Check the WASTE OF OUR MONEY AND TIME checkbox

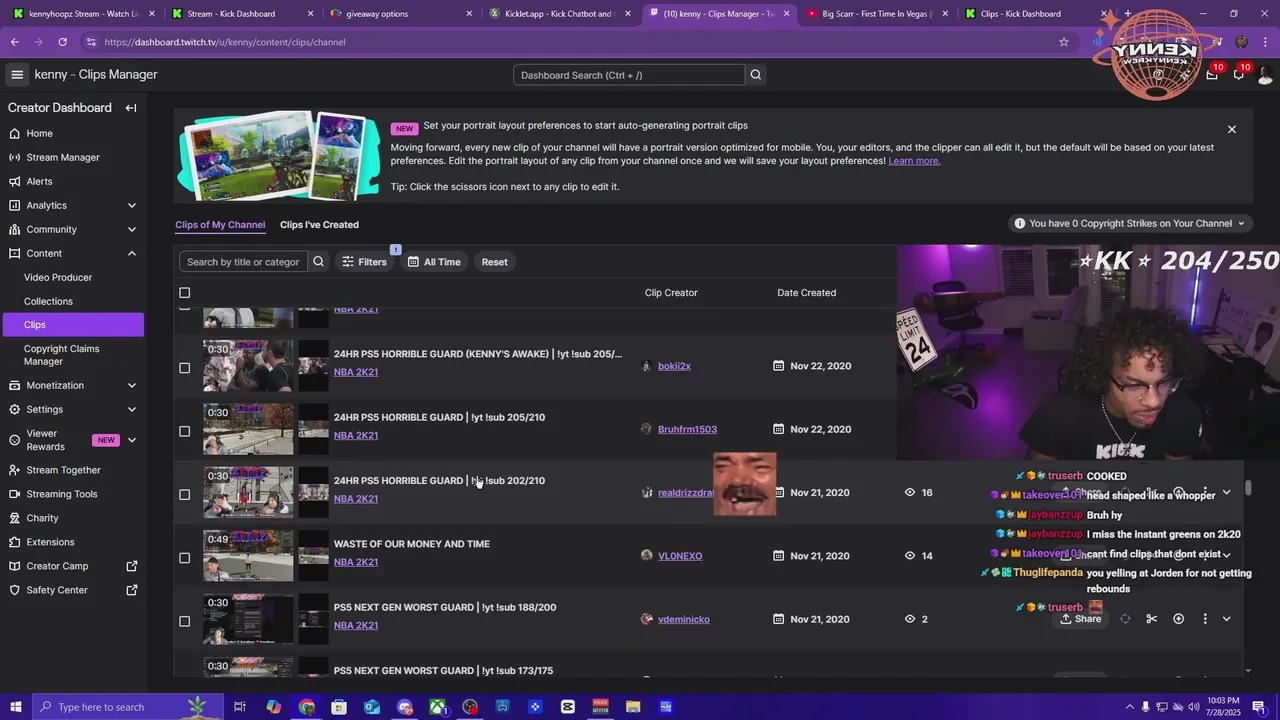coord(184,558)
